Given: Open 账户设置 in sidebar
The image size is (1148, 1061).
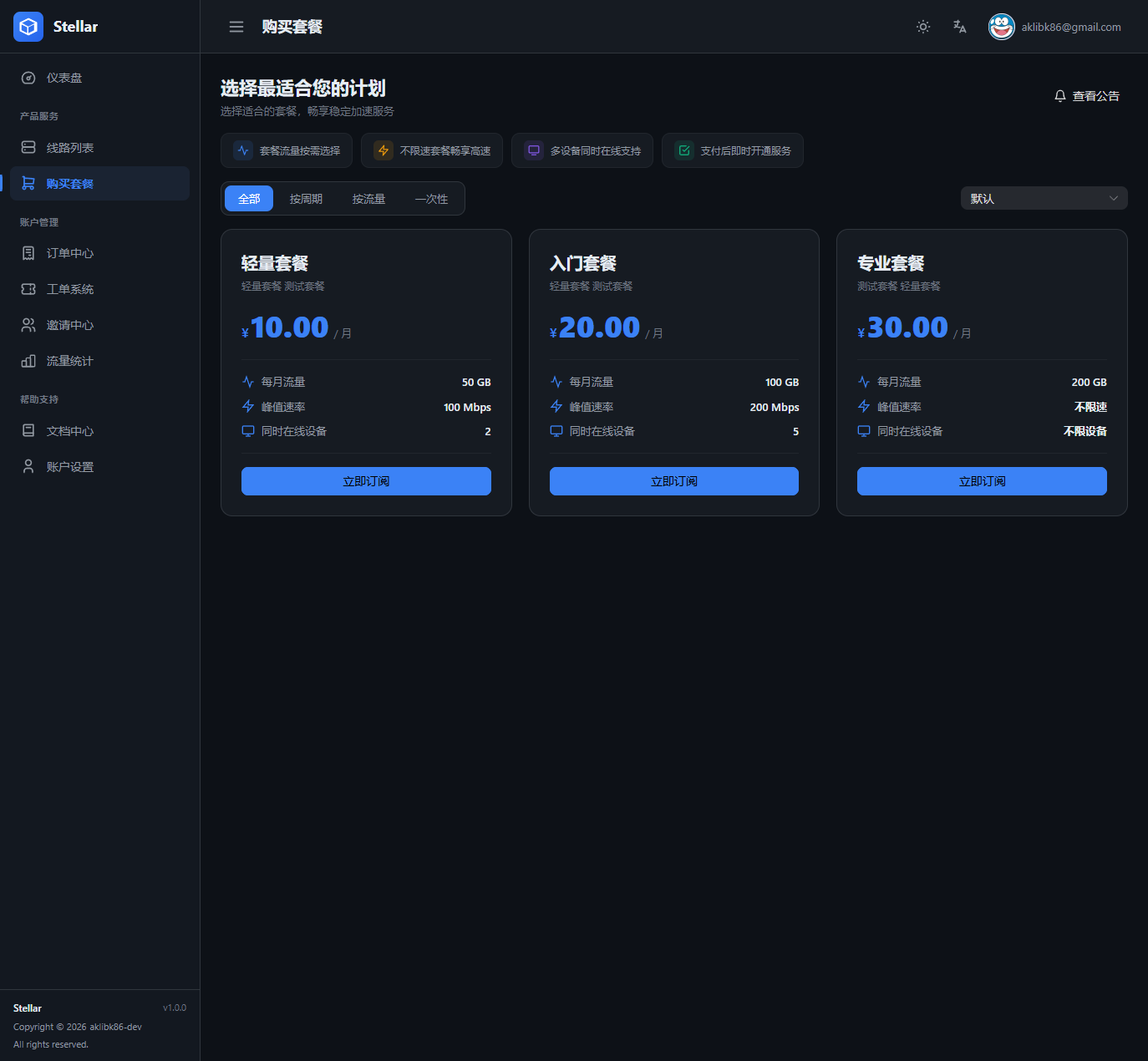Looking at the screenshot, I should tap(100, 467).
